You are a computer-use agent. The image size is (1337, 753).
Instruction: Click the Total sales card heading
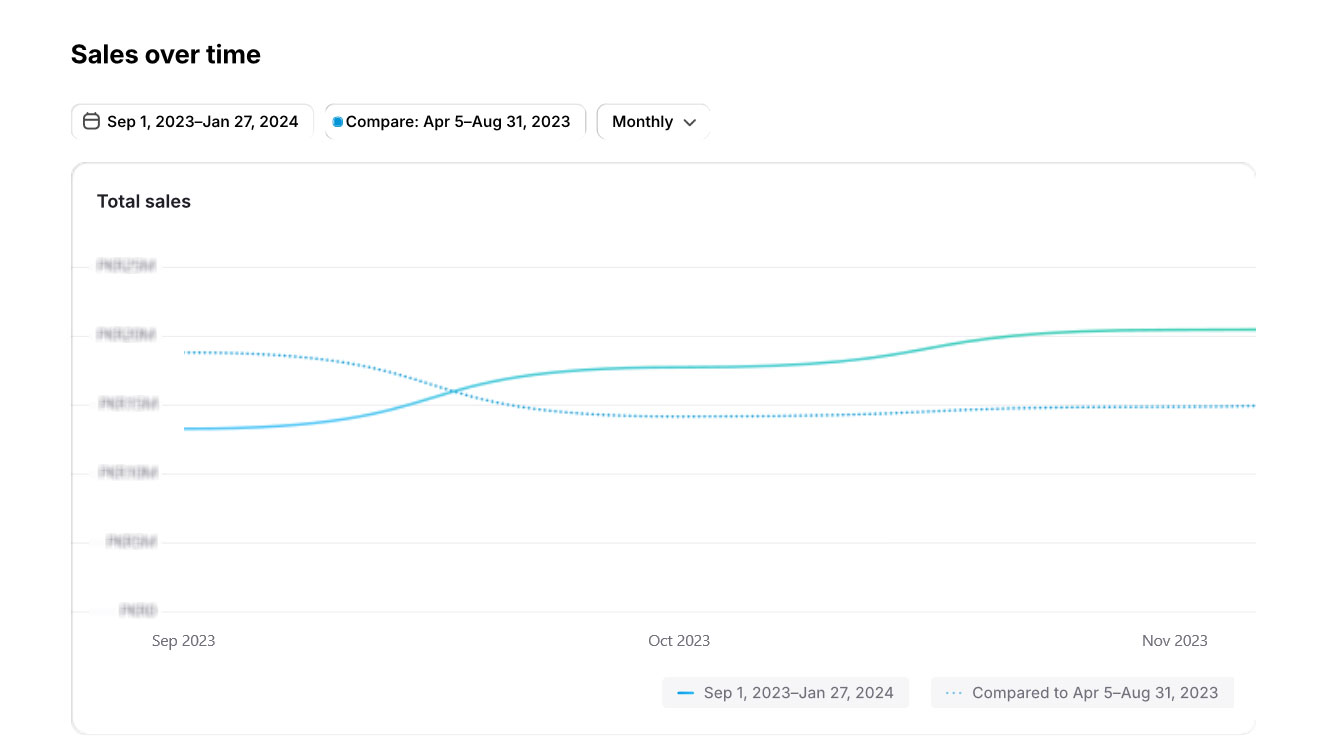click(x=144, y=201)
